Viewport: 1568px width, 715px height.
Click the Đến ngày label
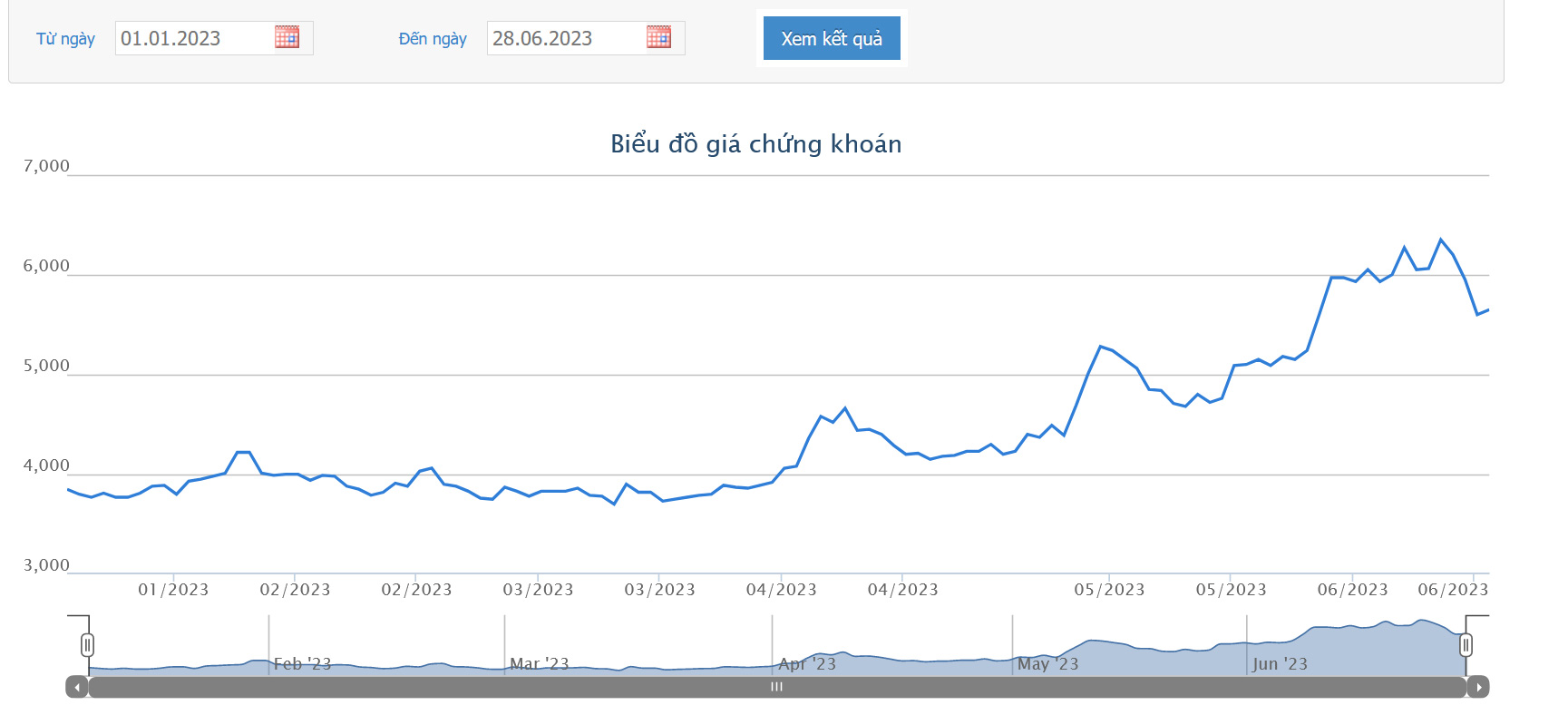433,39
